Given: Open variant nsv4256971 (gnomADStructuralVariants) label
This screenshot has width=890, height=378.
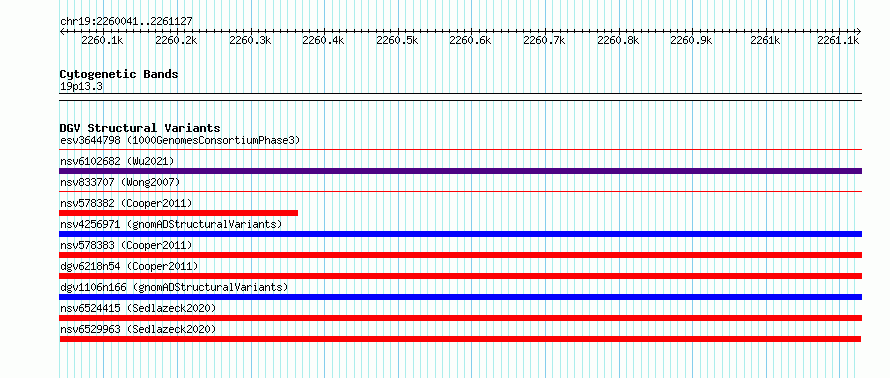Looking at the screenshot, I should [171, 224].
